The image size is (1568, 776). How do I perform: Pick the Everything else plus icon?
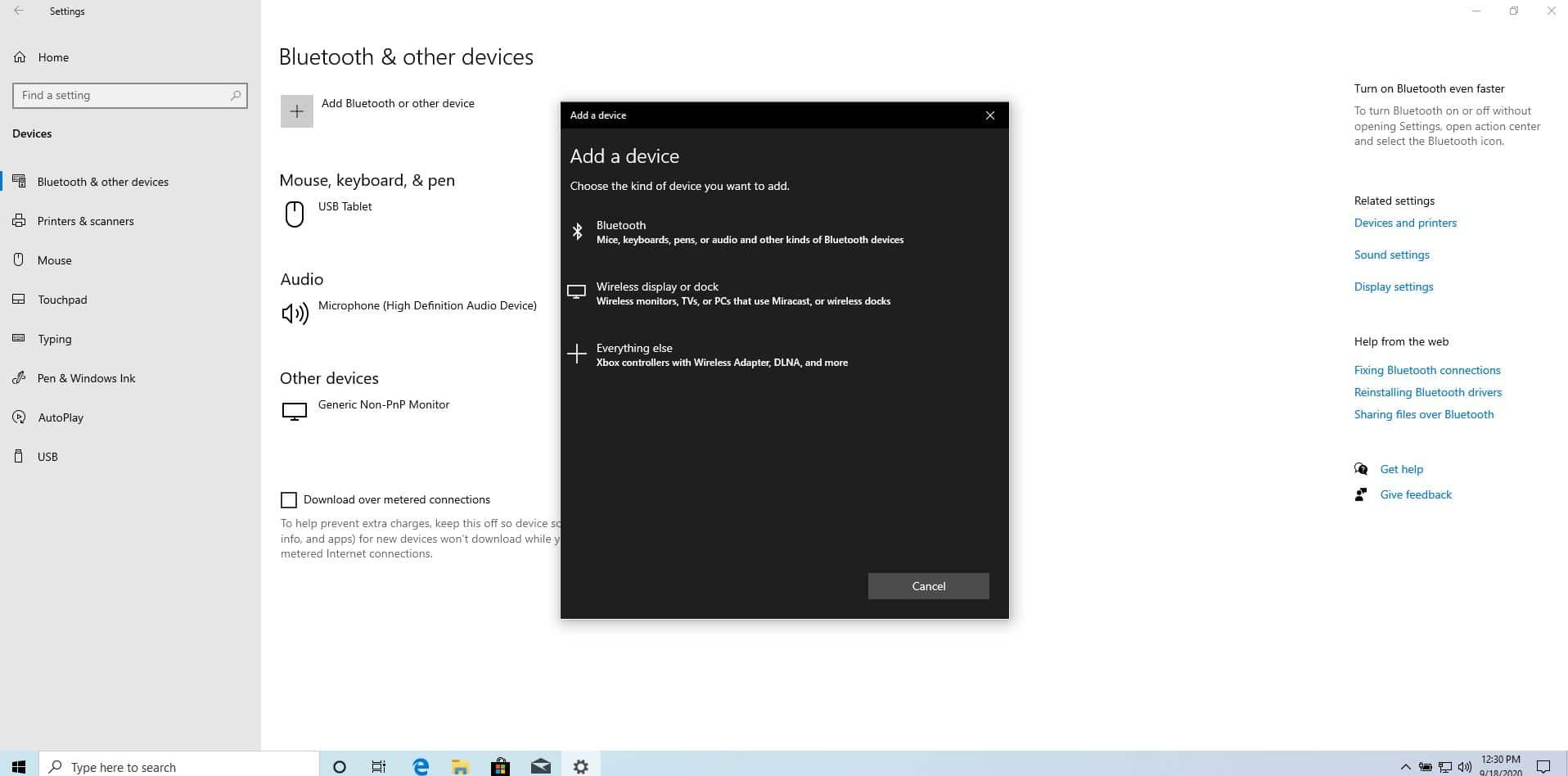coord(577,354)
